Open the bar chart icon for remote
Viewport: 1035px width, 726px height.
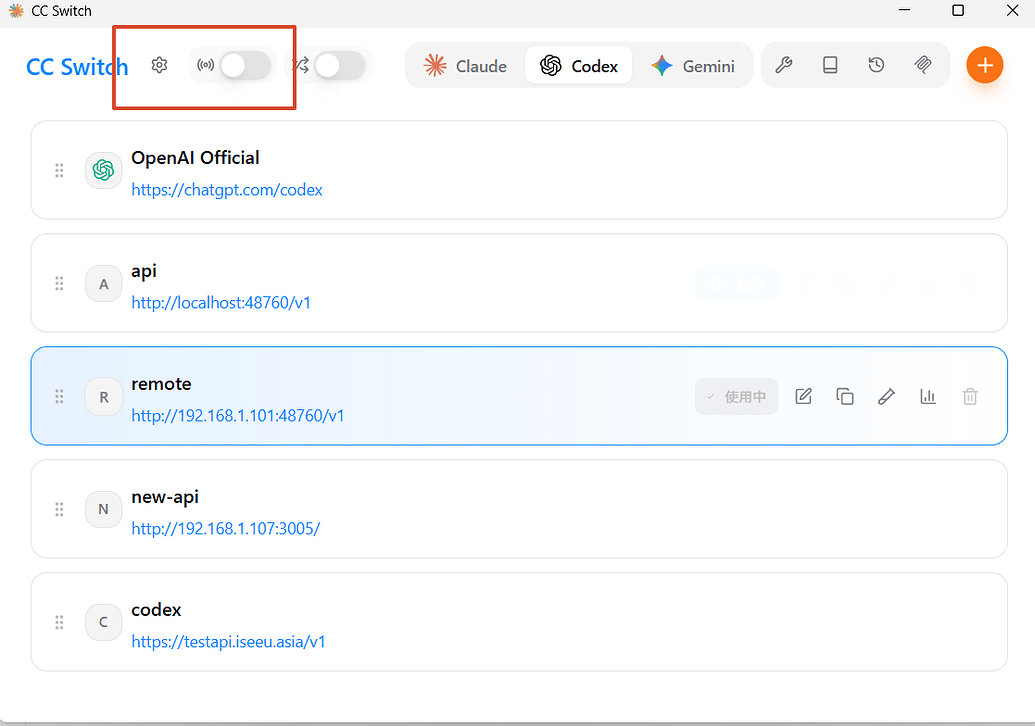(928, 396)
